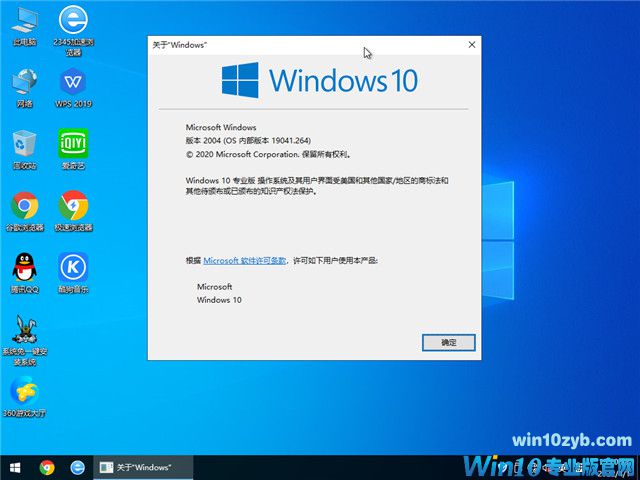Click the 关于"Windows" dialog title bar
The image size is (640, 480).
pyautogui.click(x=300, y=45)
